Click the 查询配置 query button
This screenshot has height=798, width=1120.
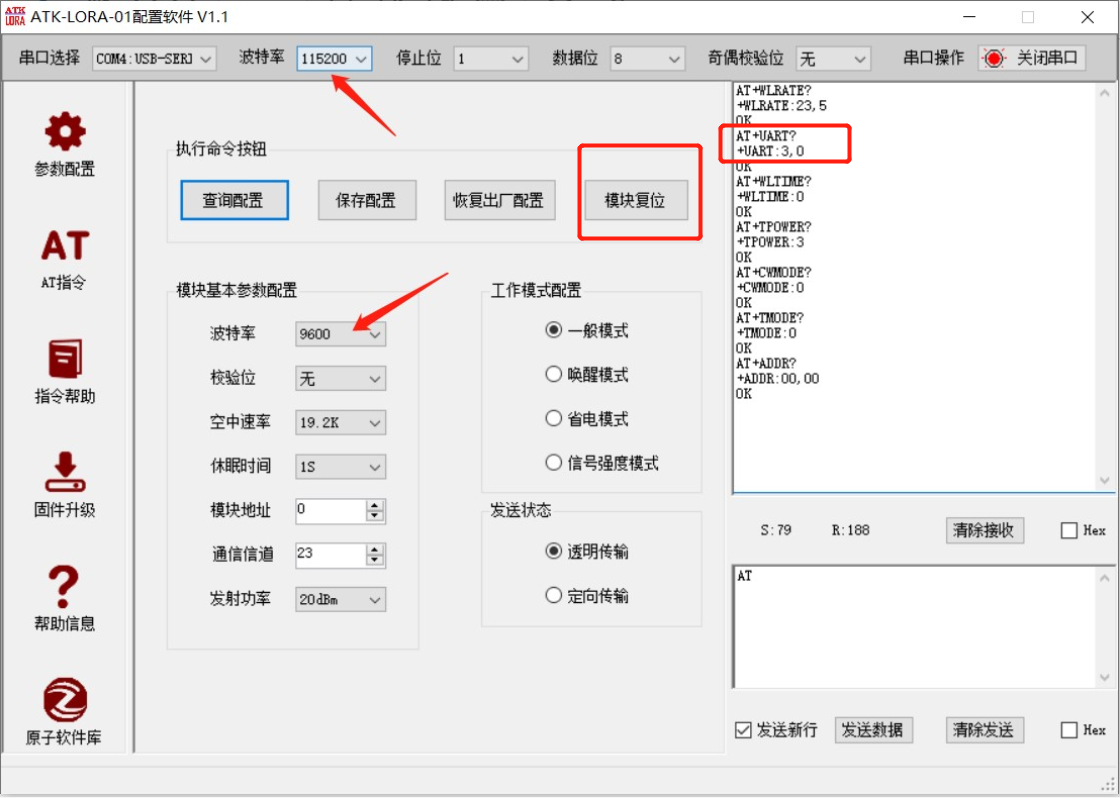tap(234, 200)
